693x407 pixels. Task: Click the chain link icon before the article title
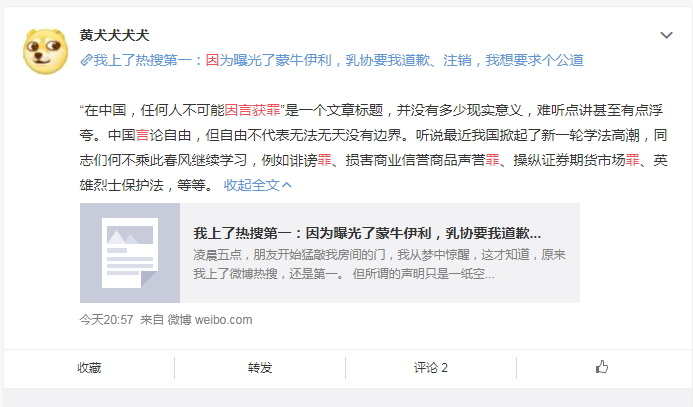click(x=86, y=61)
